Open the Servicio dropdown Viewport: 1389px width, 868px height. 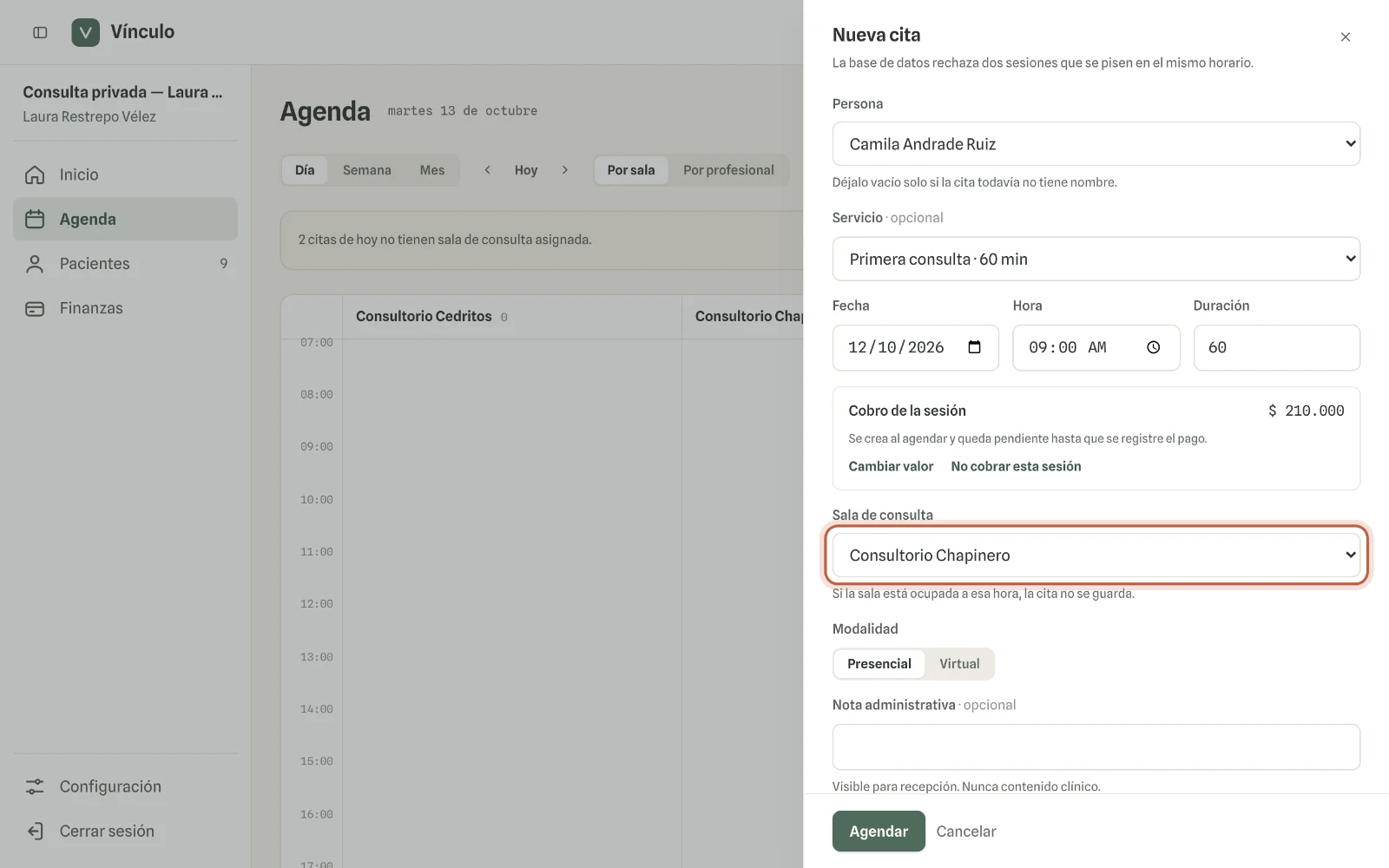[1096, 259]
